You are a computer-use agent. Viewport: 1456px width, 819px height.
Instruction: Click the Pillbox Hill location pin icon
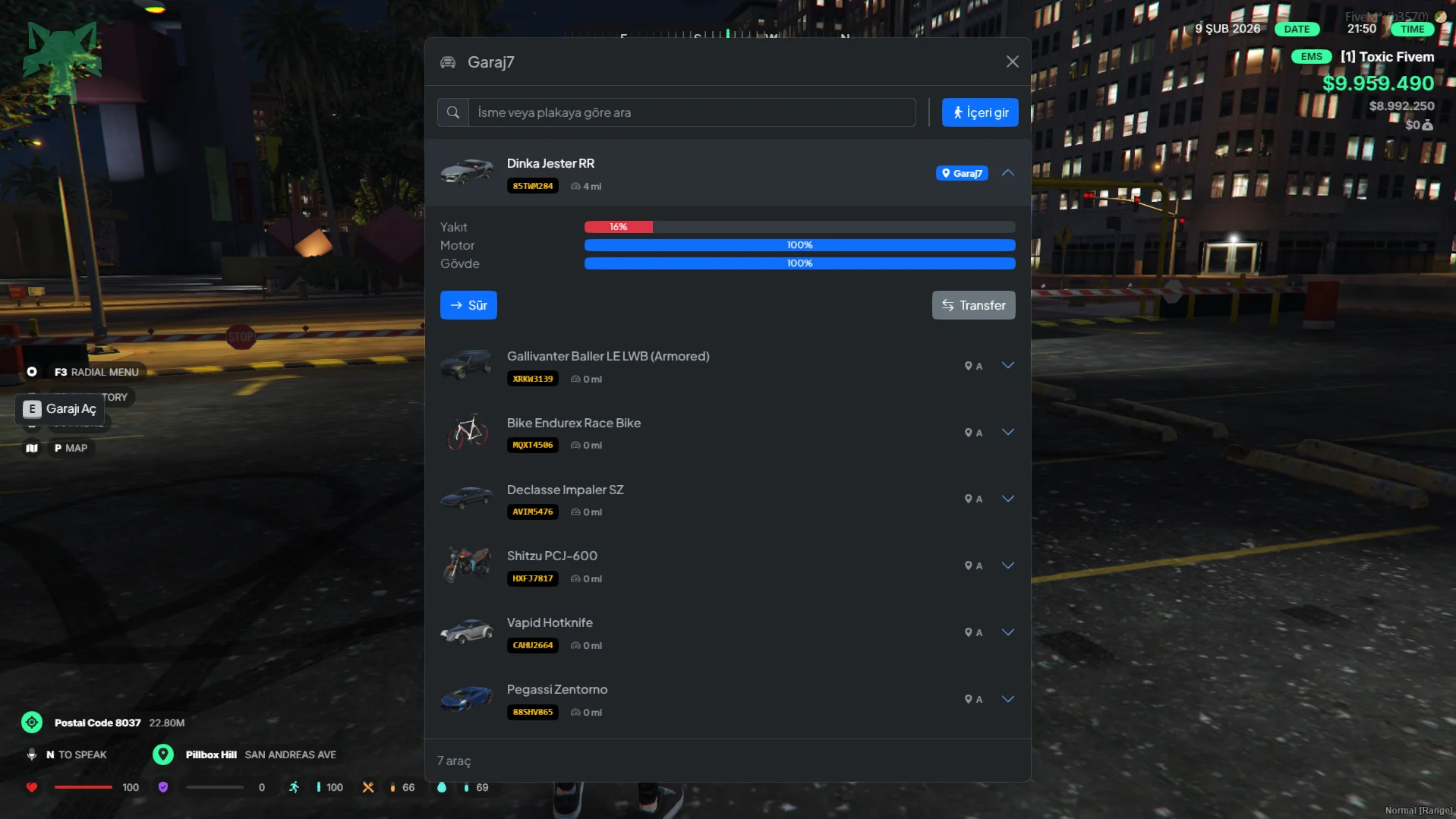(x=162, y=754)
